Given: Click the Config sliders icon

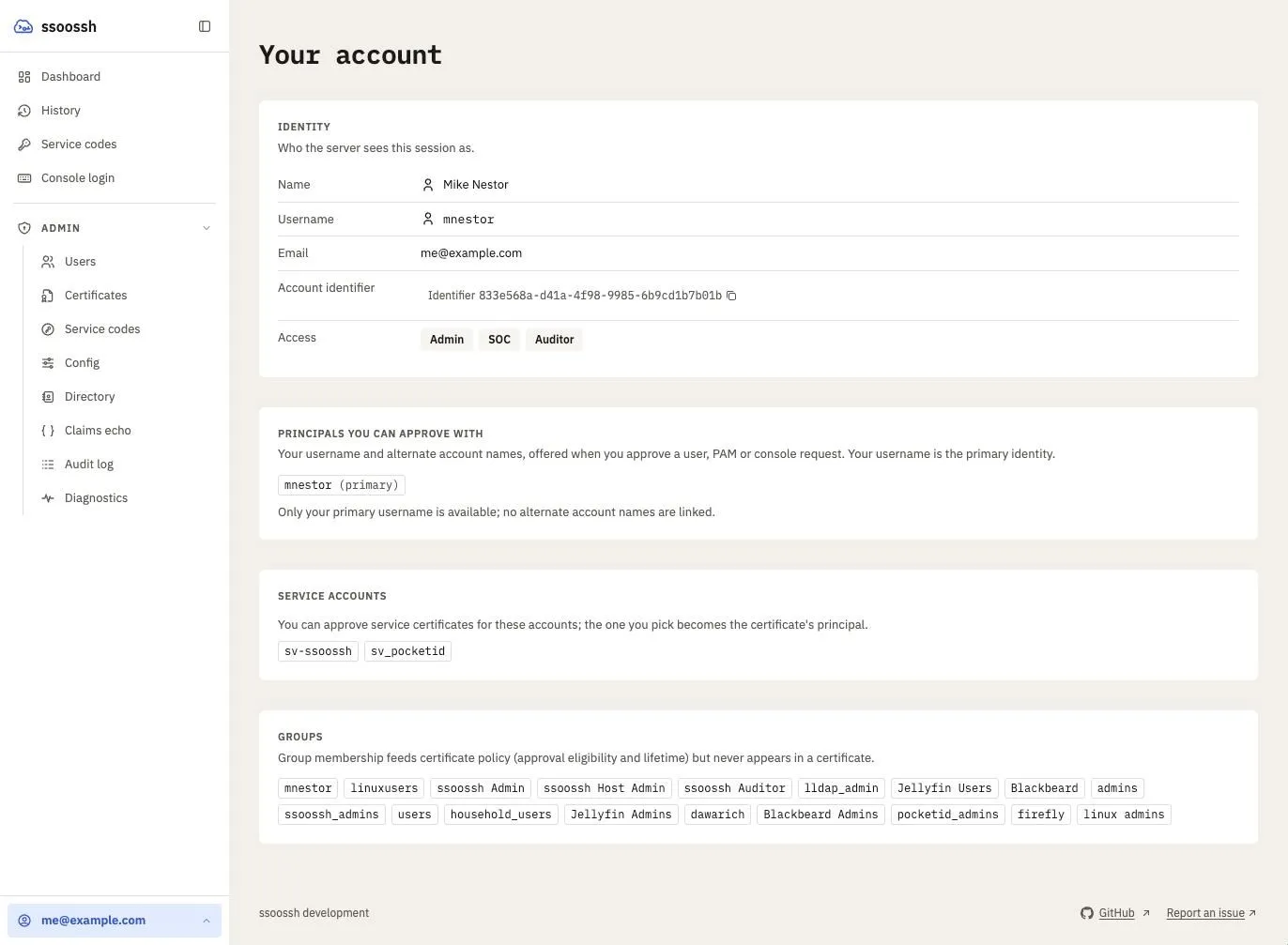Looking at the screenshot, I should [x=48, y=363].
